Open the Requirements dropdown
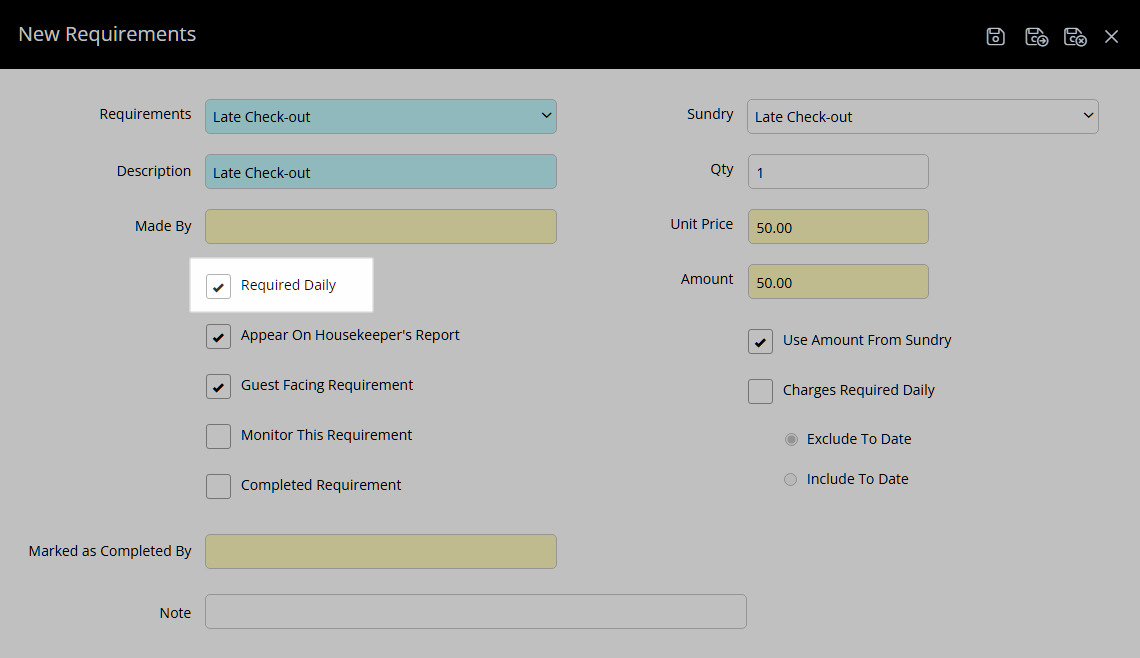1140x658 pixels. pos(381,116)
